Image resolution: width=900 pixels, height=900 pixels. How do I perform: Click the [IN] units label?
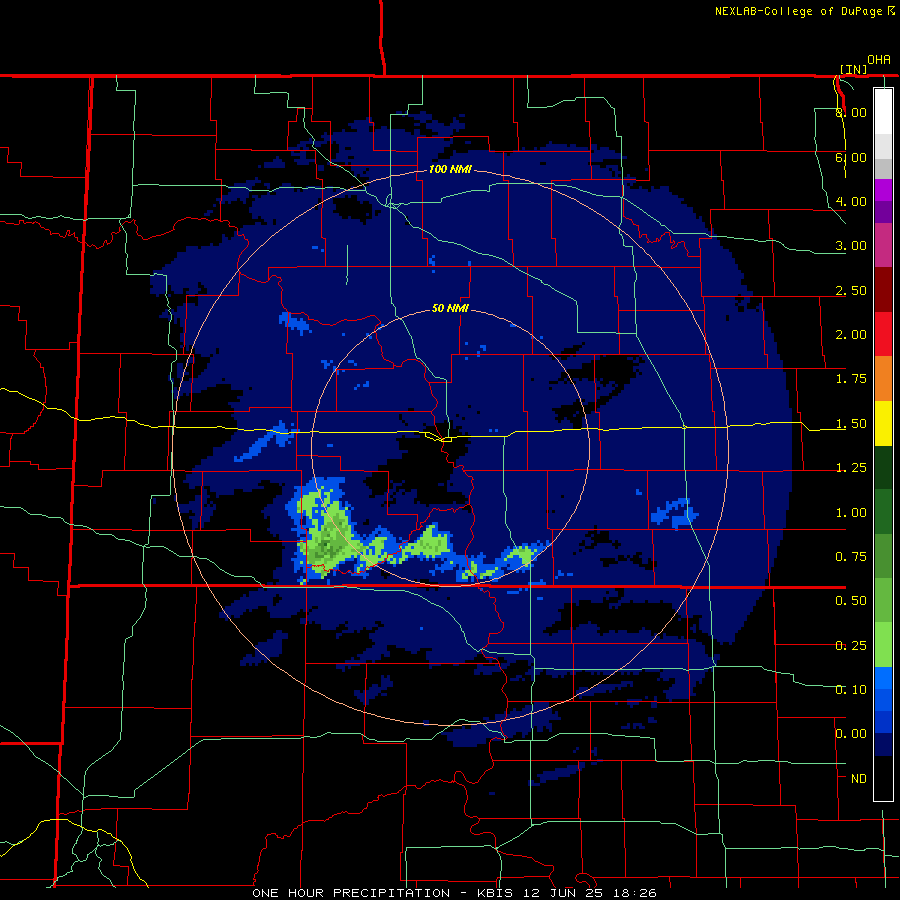(x=854, y=69)
